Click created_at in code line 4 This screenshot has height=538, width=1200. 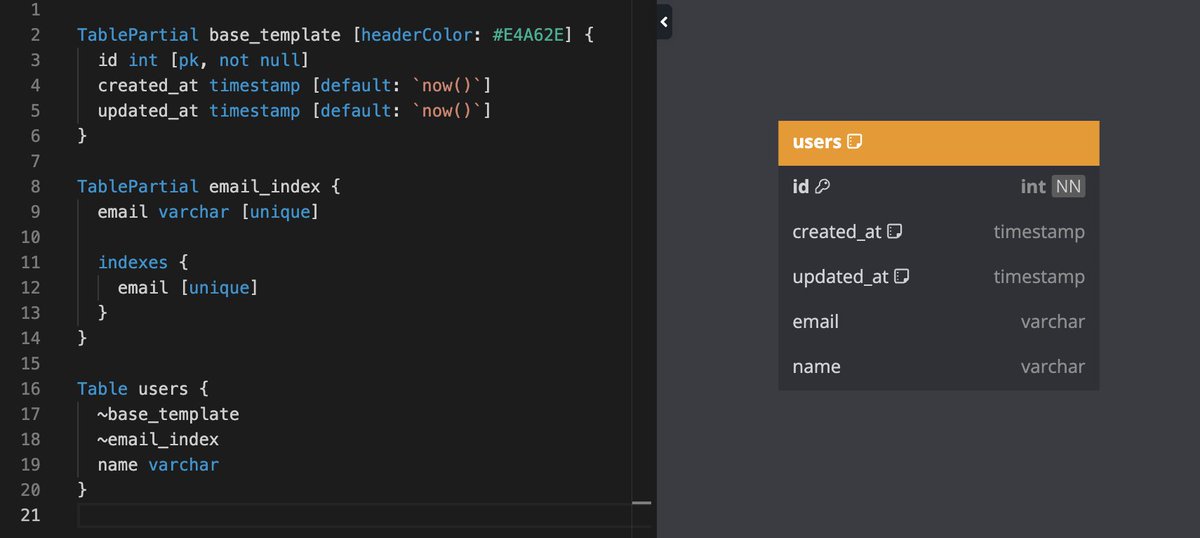[148, 85]
